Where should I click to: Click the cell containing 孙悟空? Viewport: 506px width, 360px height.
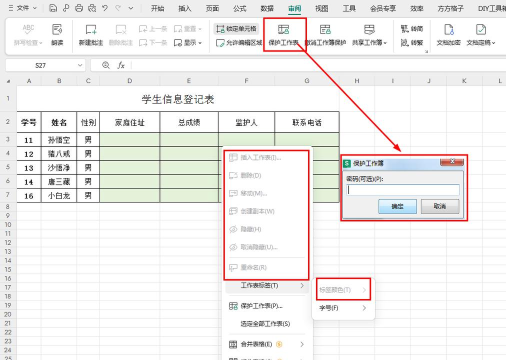pyautogui.click(x=59, y=140)
